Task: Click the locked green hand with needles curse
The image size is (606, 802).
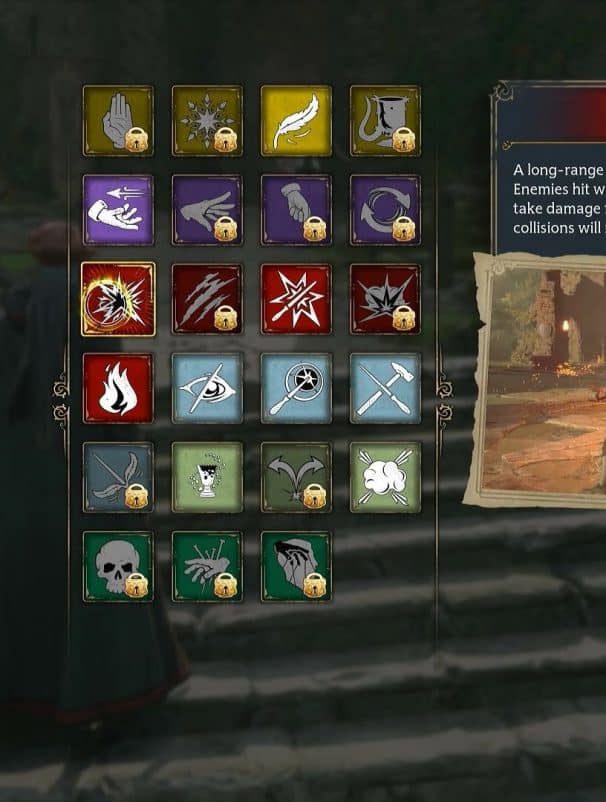Action: 207,566
